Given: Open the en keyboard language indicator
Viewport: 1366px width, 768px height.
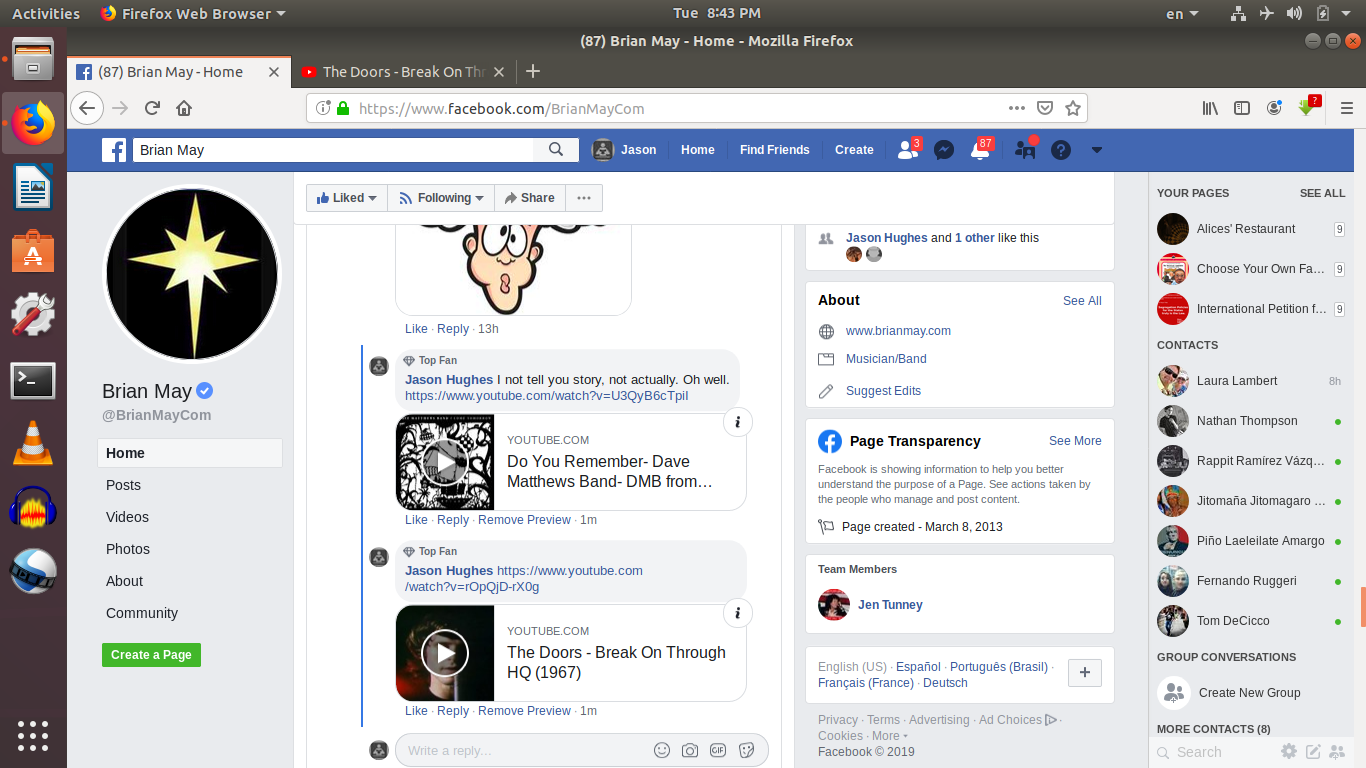Looking at the screenshot, I should pyautogui.click(x=1182, y=13).
